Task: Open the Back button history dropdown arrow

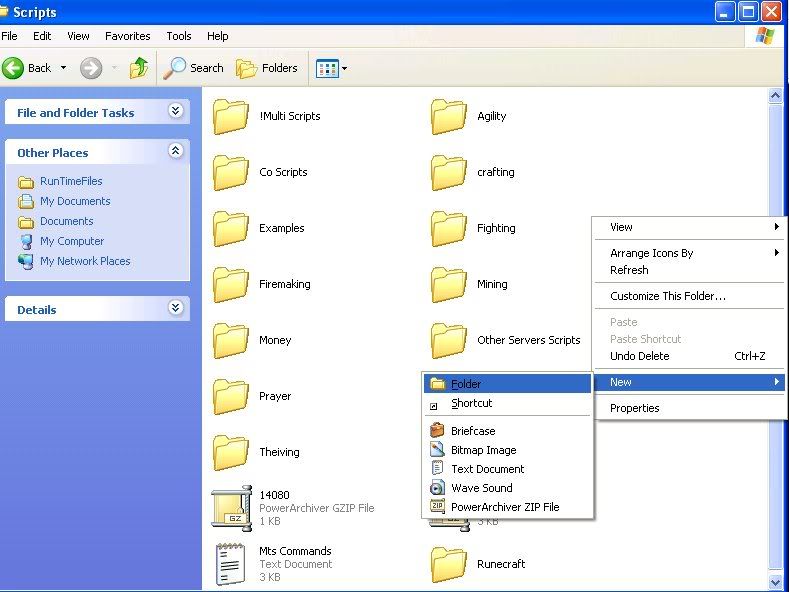Action: [x=64, y=68]
